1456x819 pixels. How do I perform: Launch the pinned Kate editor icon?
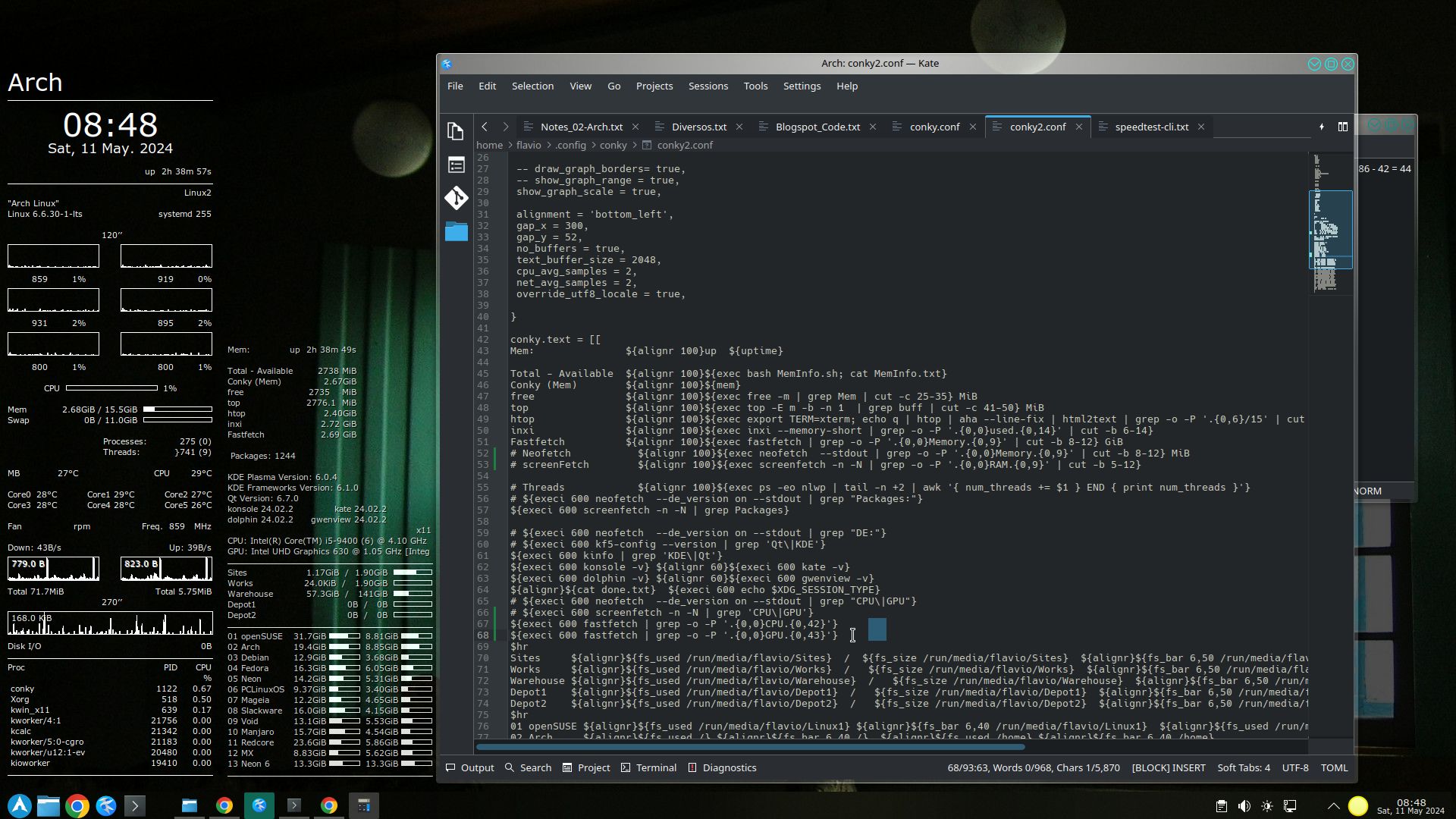(105, 805)
